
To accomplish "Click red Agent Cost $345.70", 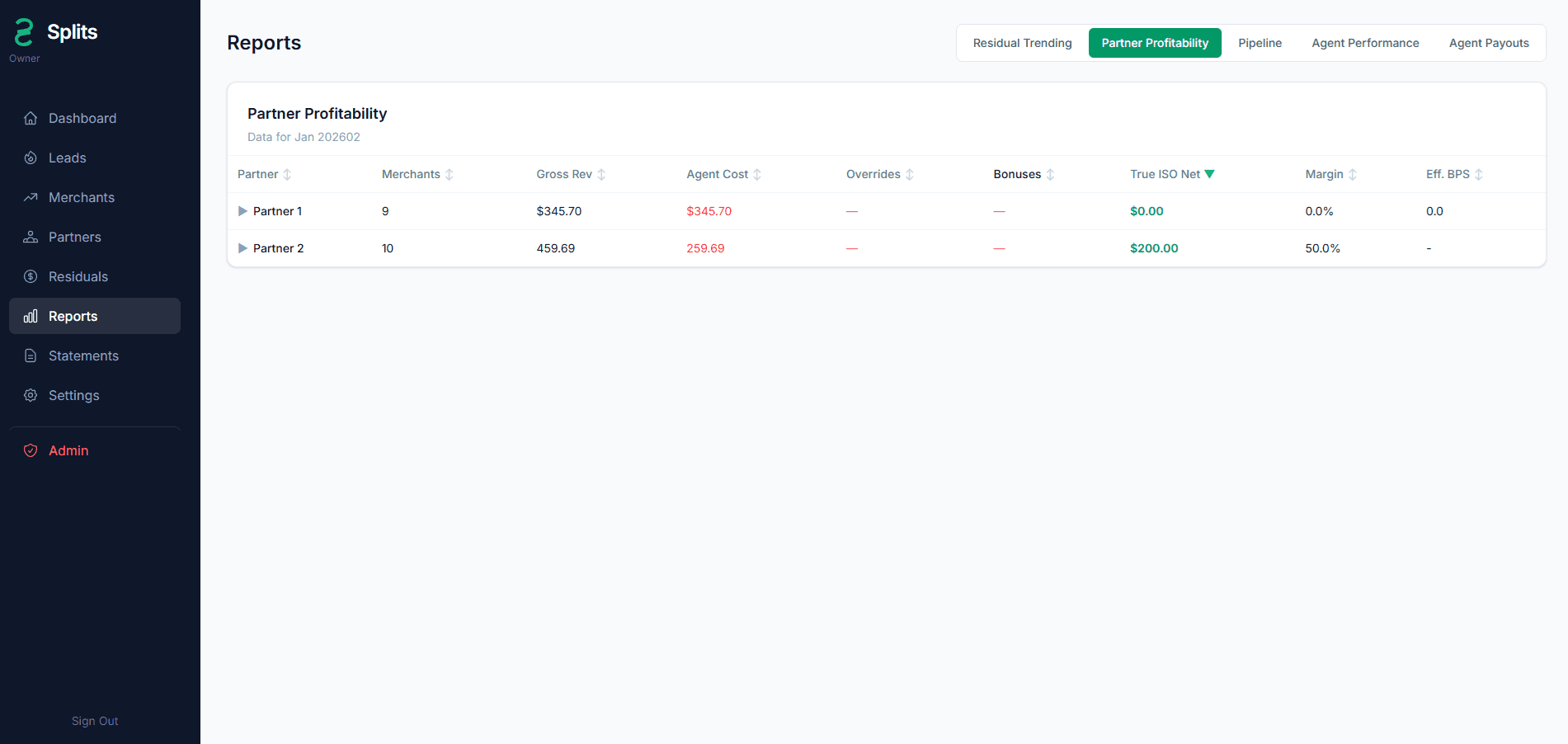I will click(709, 211).
